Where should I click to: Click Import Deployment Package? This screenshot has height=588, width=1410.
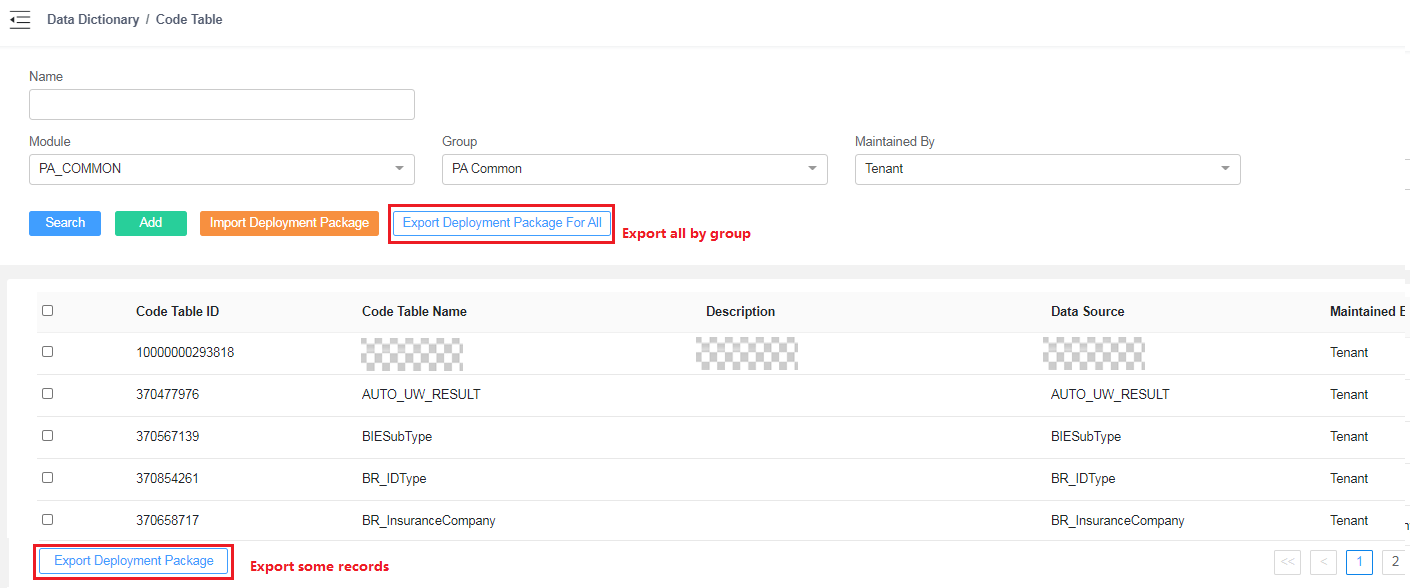289,223
